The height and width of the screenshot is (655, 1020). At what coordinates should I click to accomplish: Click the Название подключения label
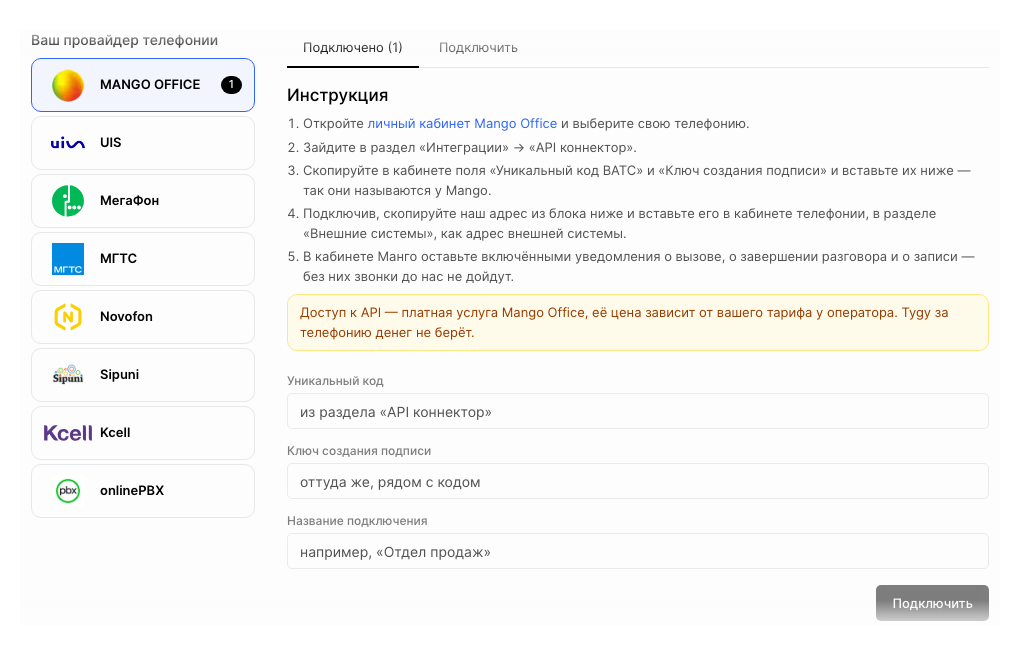[x=357, y=520]
